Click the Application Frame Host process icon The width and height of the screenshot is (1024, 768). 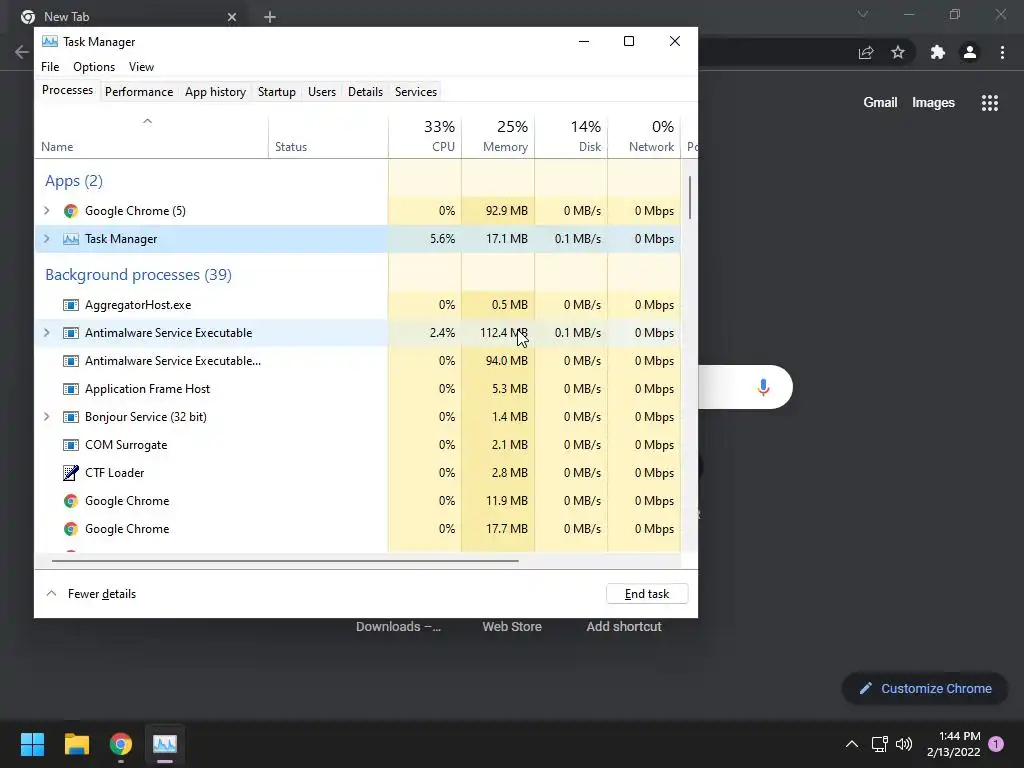click(71, 389)
